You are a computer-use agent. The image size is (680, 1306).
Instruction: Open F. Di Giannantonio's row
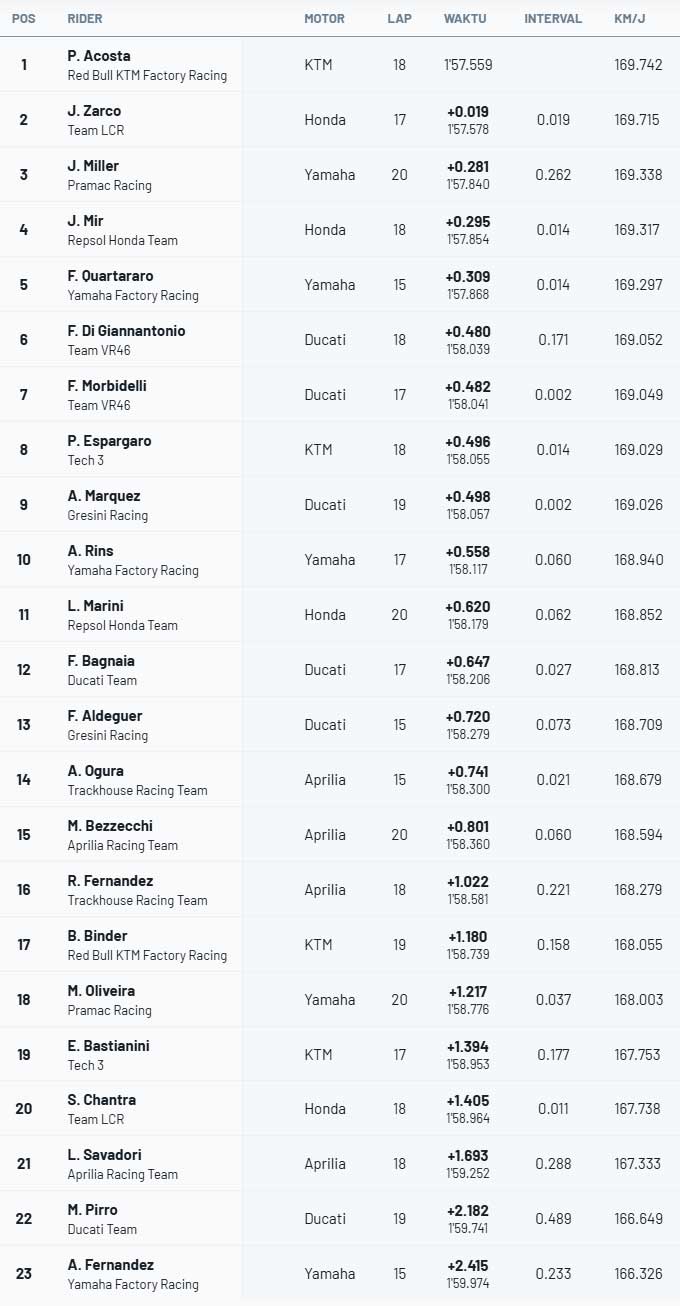340,339
